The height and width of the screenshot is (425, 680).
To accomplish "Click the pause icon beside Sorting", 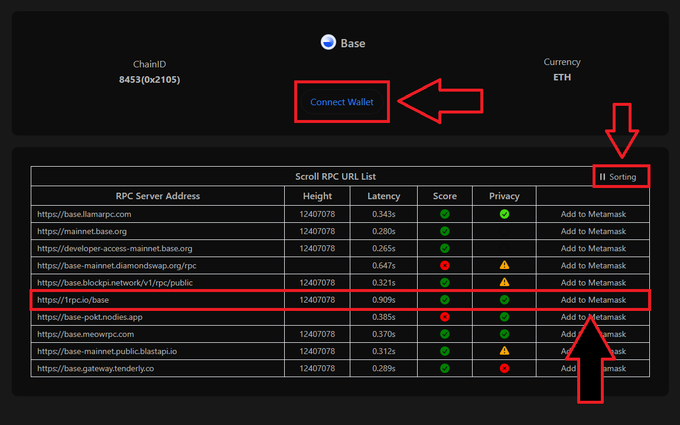I will coord(602,177).
